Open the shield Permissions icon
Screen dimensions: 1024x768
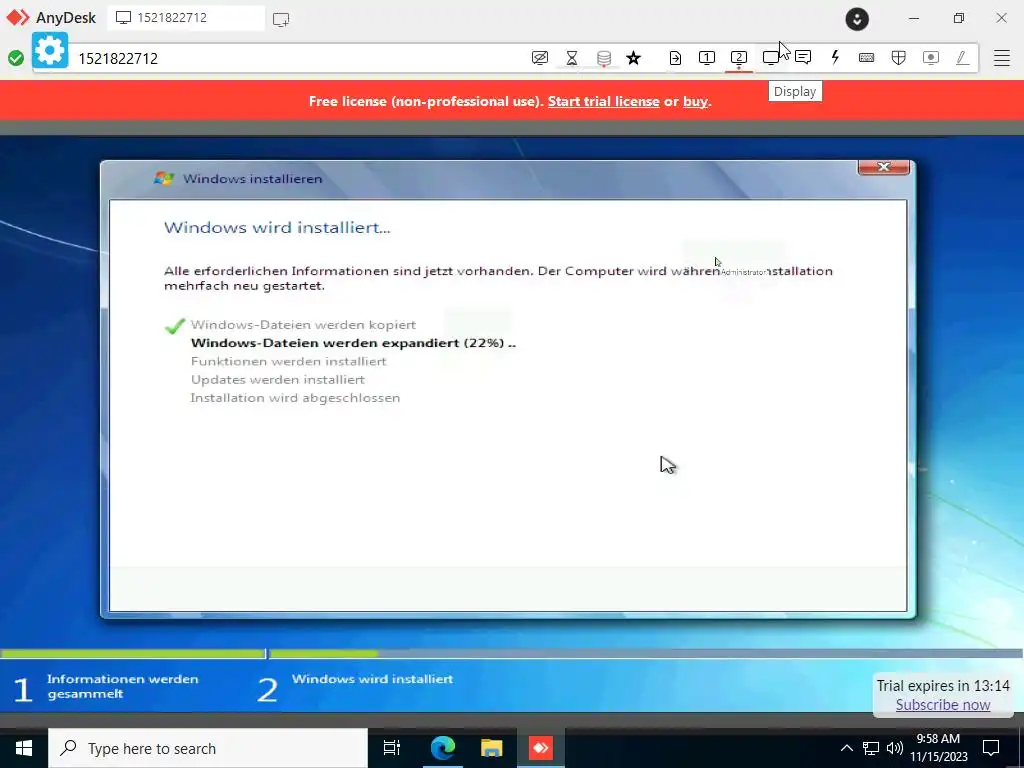tap(899, 58)
